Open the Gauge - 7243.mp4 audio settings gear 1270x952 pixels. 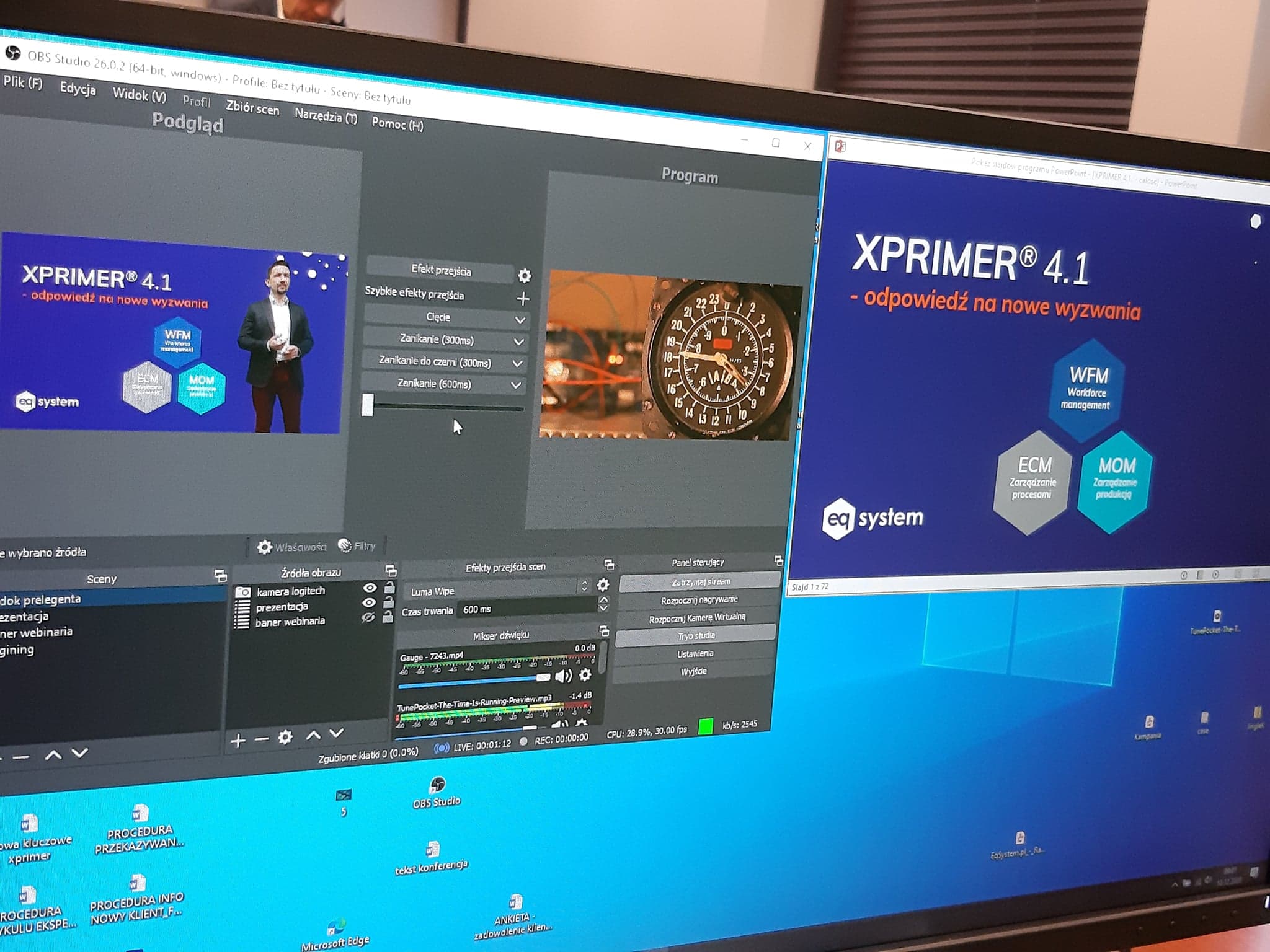pos(585,674)
